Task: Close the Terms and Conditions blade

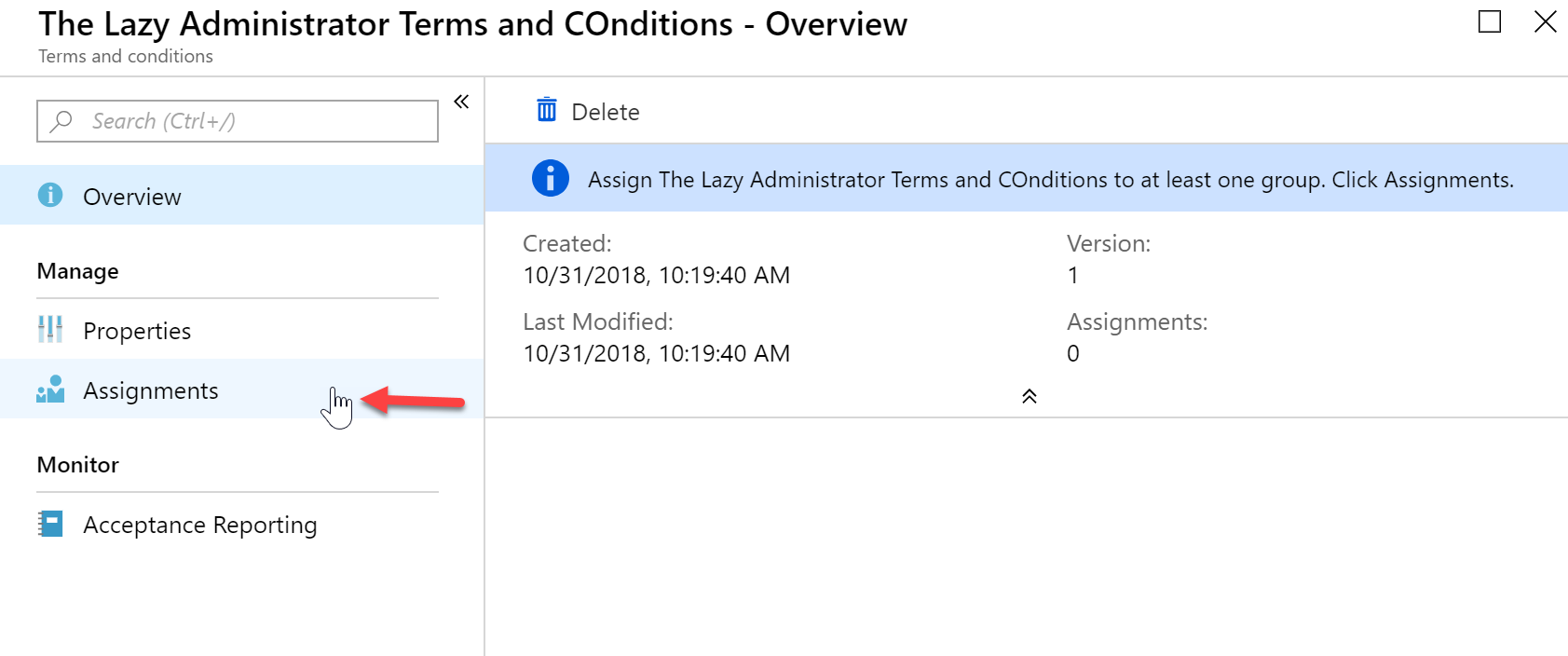Action: [x=1546, y=21]
